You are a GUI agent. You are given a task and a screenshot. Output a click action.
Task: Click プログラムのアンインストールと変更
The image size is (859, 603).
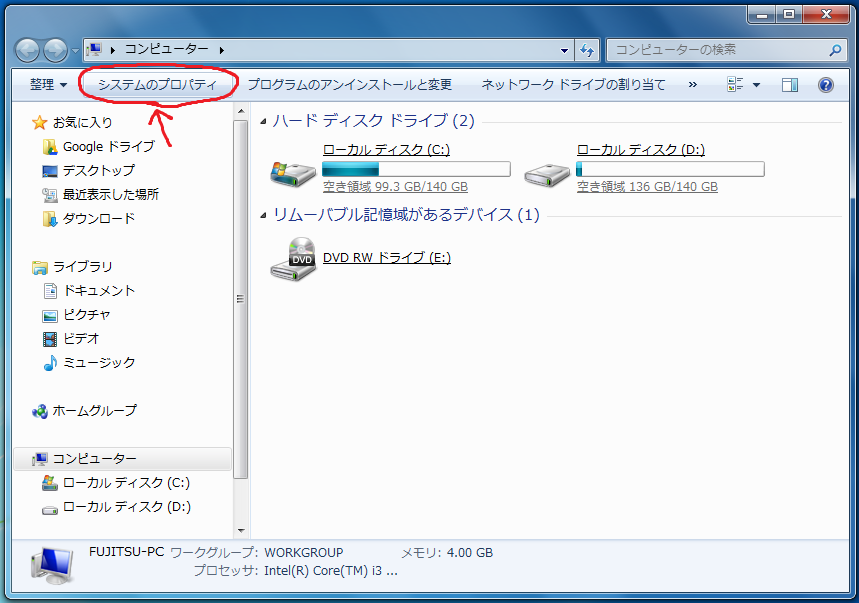point(350,84)
